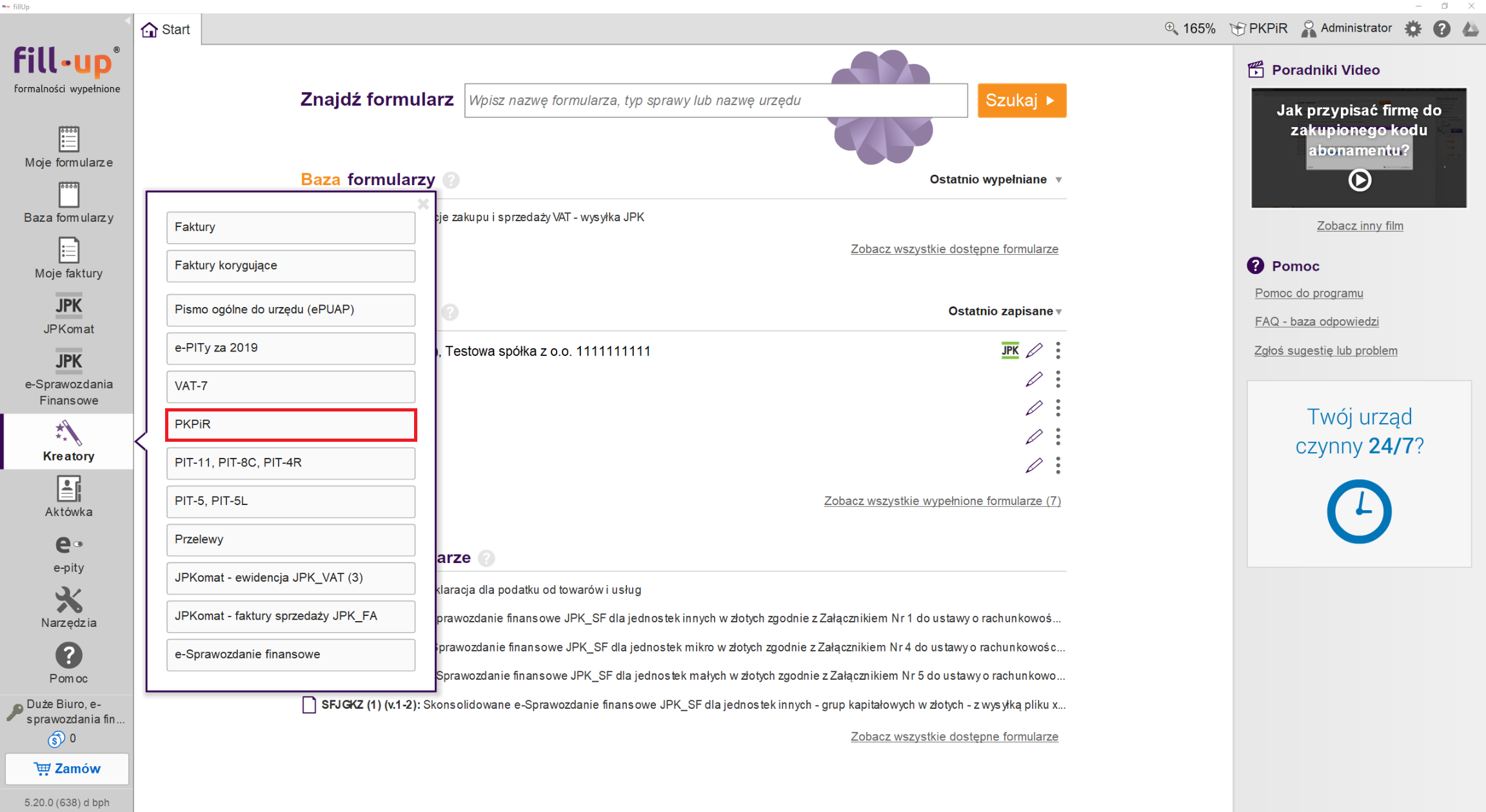This screenshot has height=812, width=1486.
Task: Click the Znajdź formularz search field
Action: tap(716, 101)
